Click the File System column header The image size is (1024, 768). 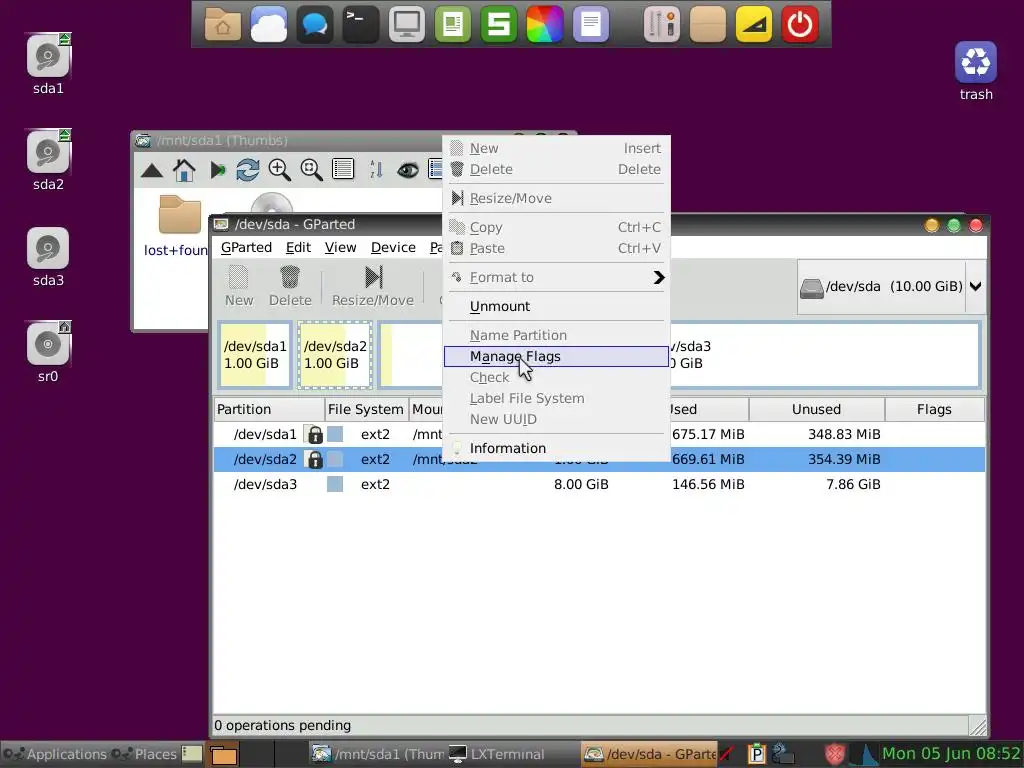click(366, 409)
